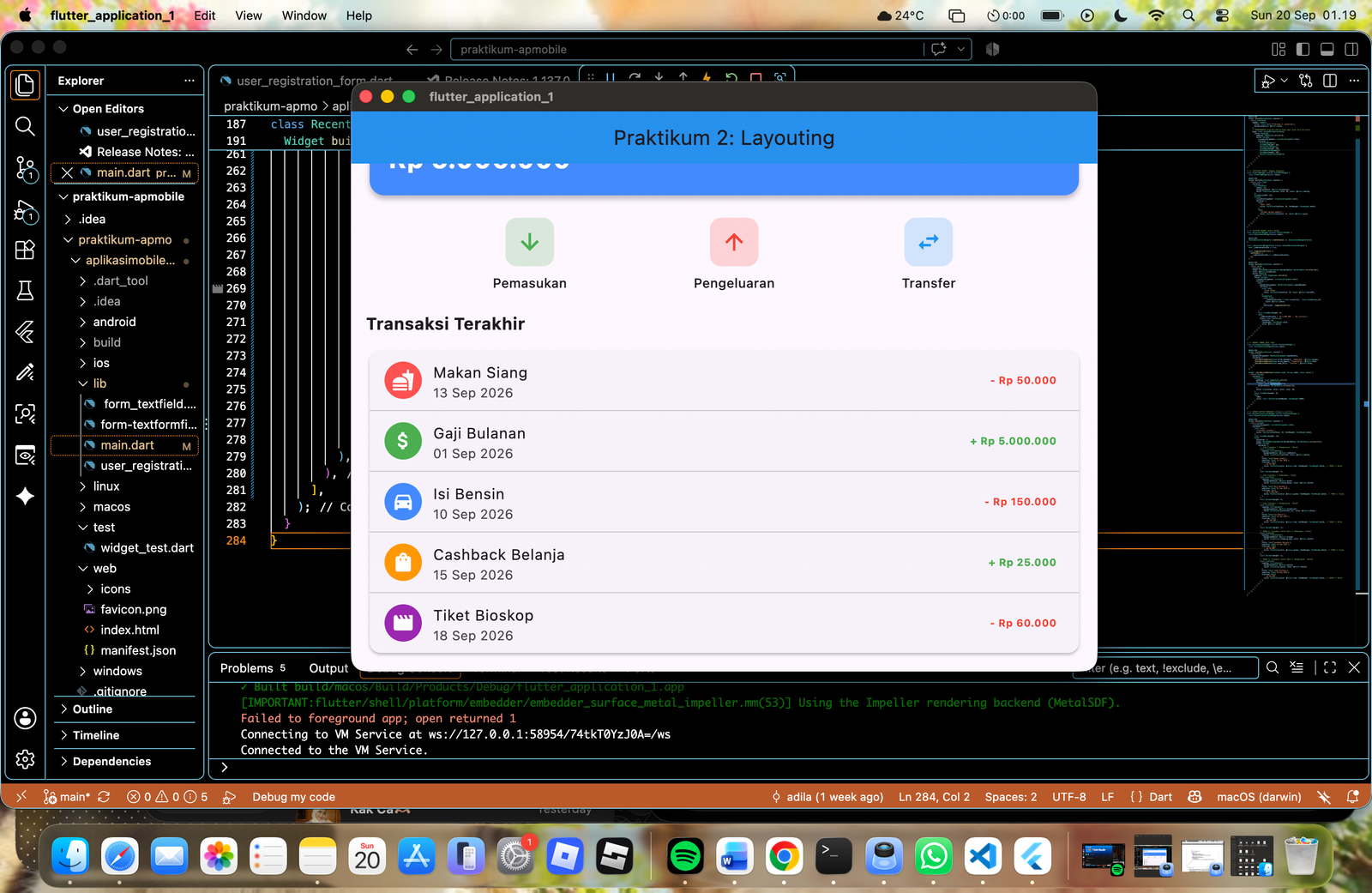Open the Extensions view
The width and height of the screenshot is (1372, 893).
pyautogui.click(x=25, y=250)
